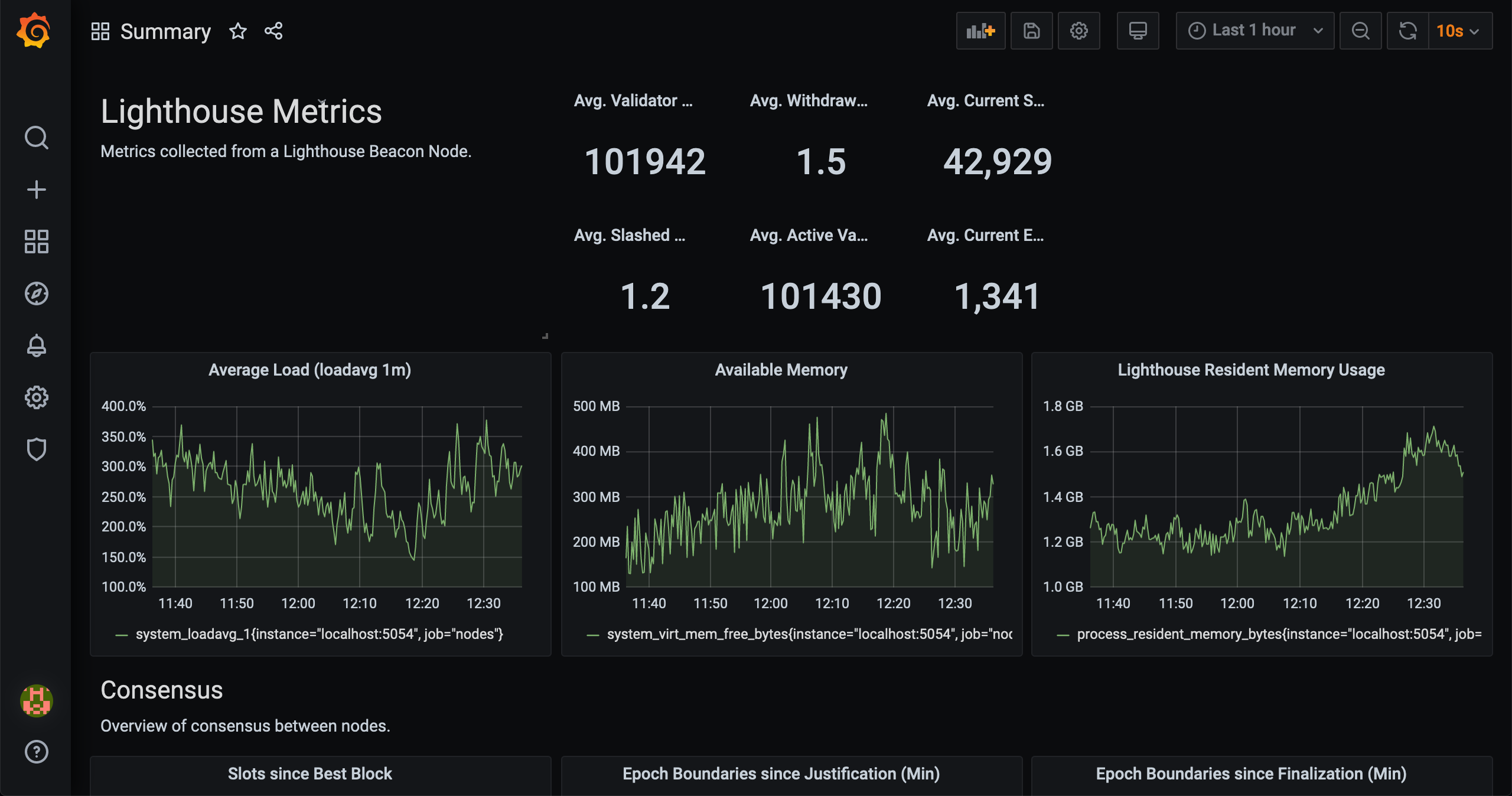Click the Available Memory graph area
The width and height of the screenshot is (1512, 796).
[x=809, y=496]
